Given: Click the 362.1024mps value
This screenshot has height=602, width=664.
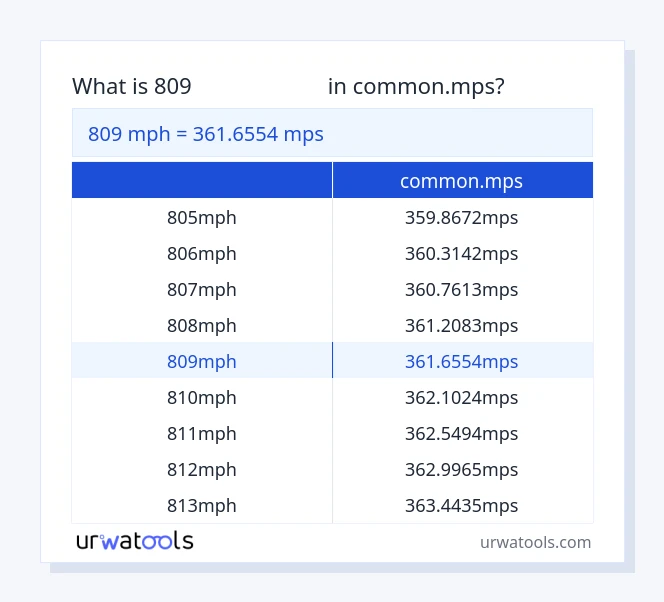Looking at the screenshot, I should pyautogui.click(x=461, y=397).
